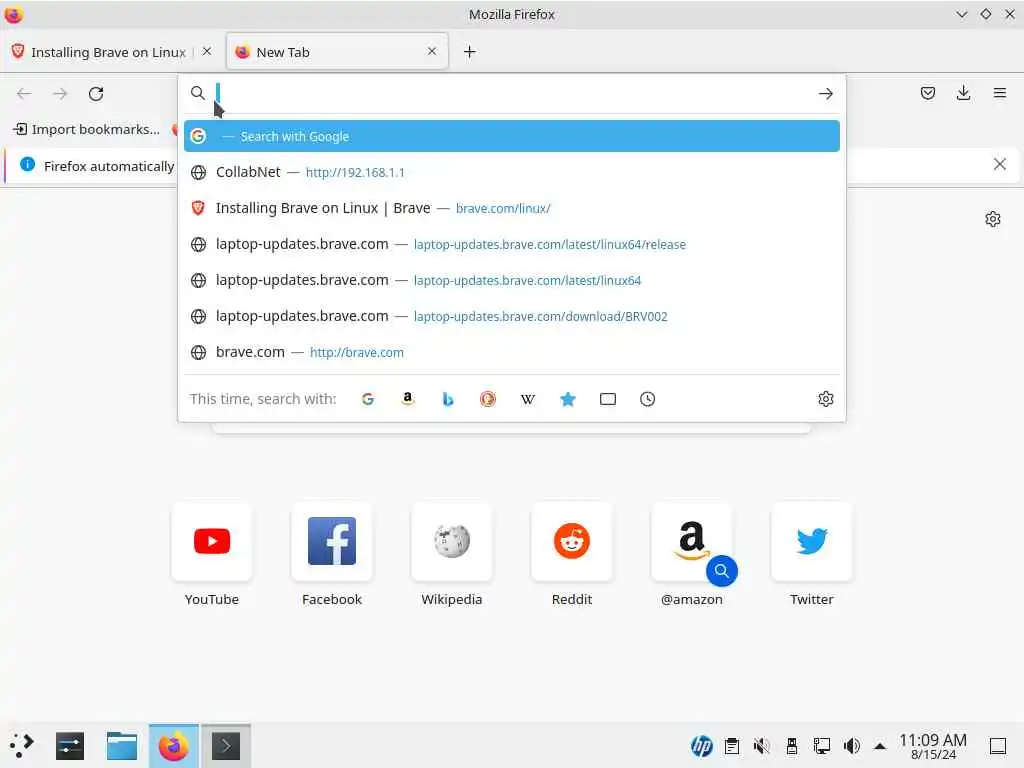
Task: Open the laptop-updates latest/linux64 suggestion
Action: 511,280
